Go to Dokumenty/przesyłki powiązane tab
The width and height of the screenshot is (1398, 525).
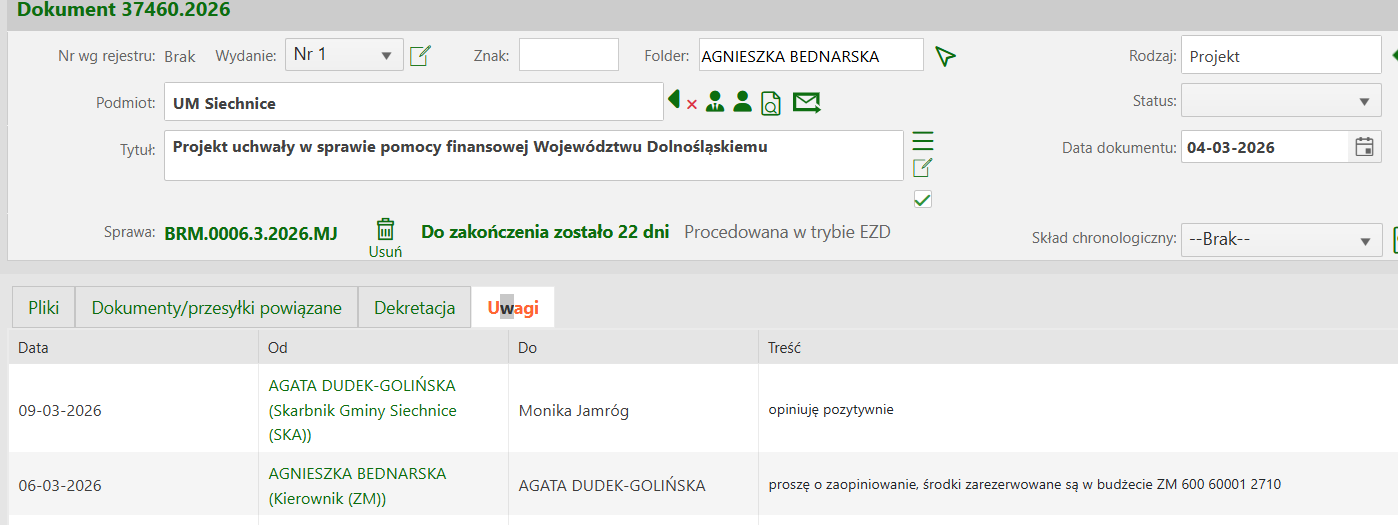point(216,308)
